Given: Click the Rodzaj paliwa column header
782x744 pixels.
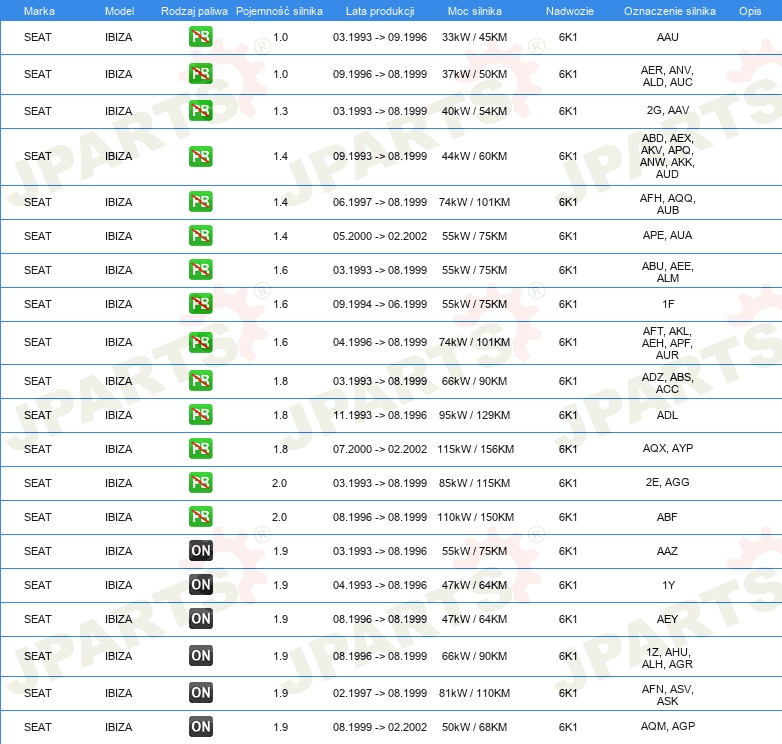Looking at the screenshot, I should [x=194, y=10].
